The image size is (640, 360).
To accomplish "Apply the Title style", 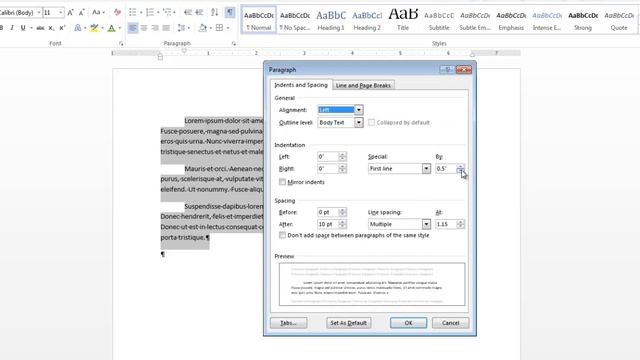I will 403,20.
